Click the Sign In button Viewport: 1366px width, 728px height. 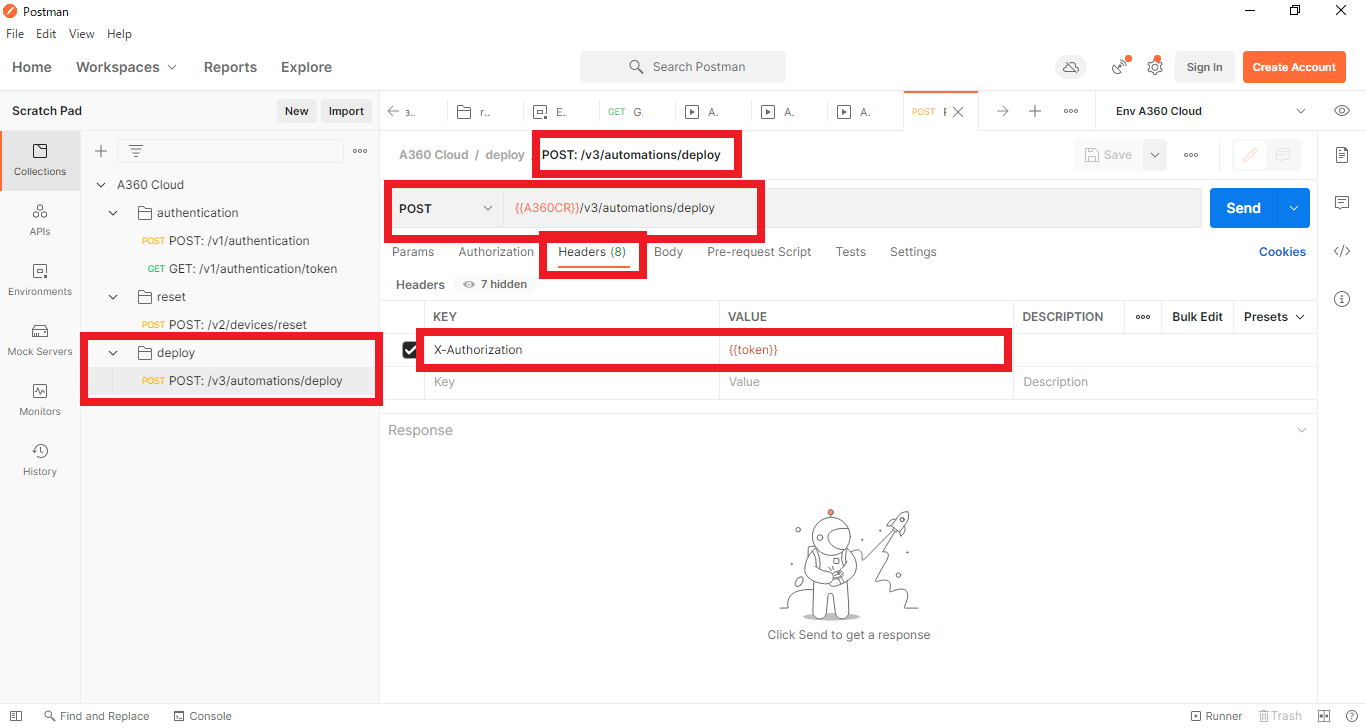tap(1204, 67)
